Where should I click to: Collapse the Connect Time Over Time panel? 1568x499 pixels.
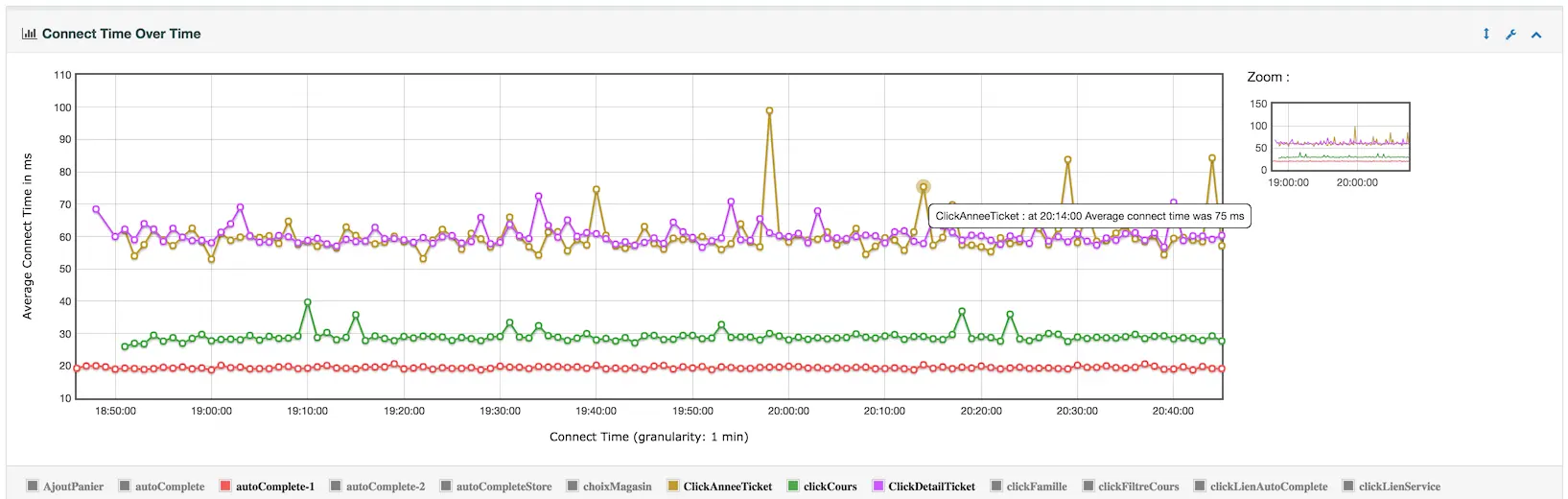(x=1536, y=35)
